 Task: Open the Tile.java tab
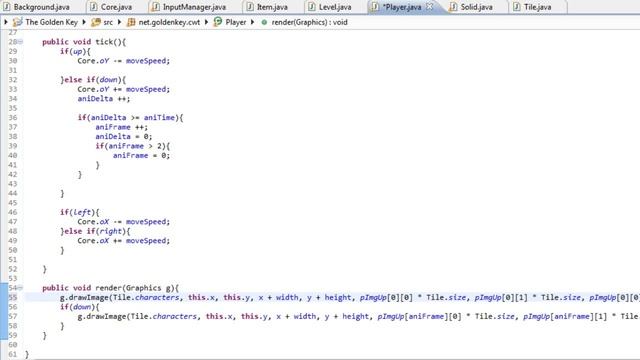[x=538, y=7]
